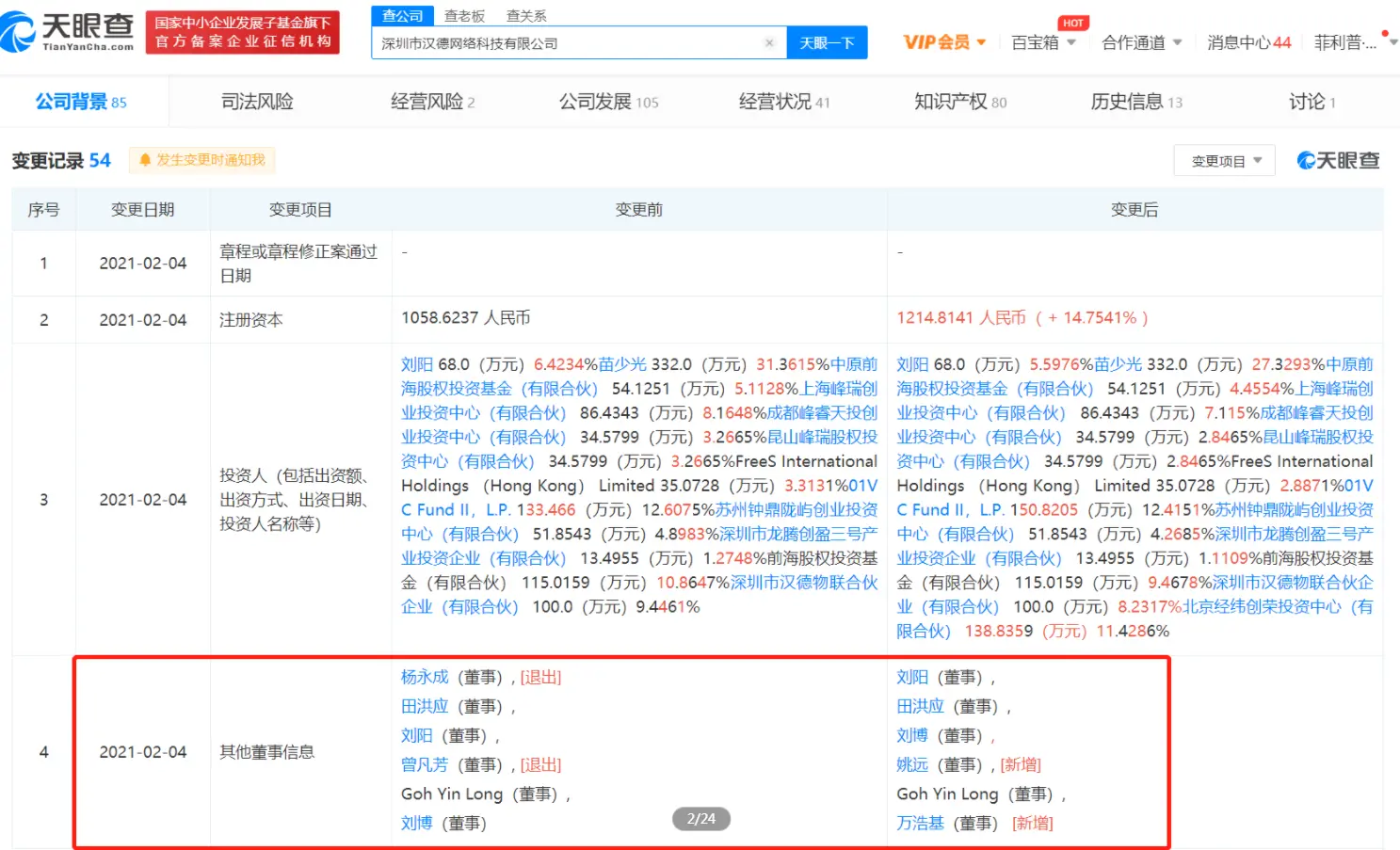Open the 经营风险 tab
Viewport: 1400px width, 850px height.
click(432, 102)
